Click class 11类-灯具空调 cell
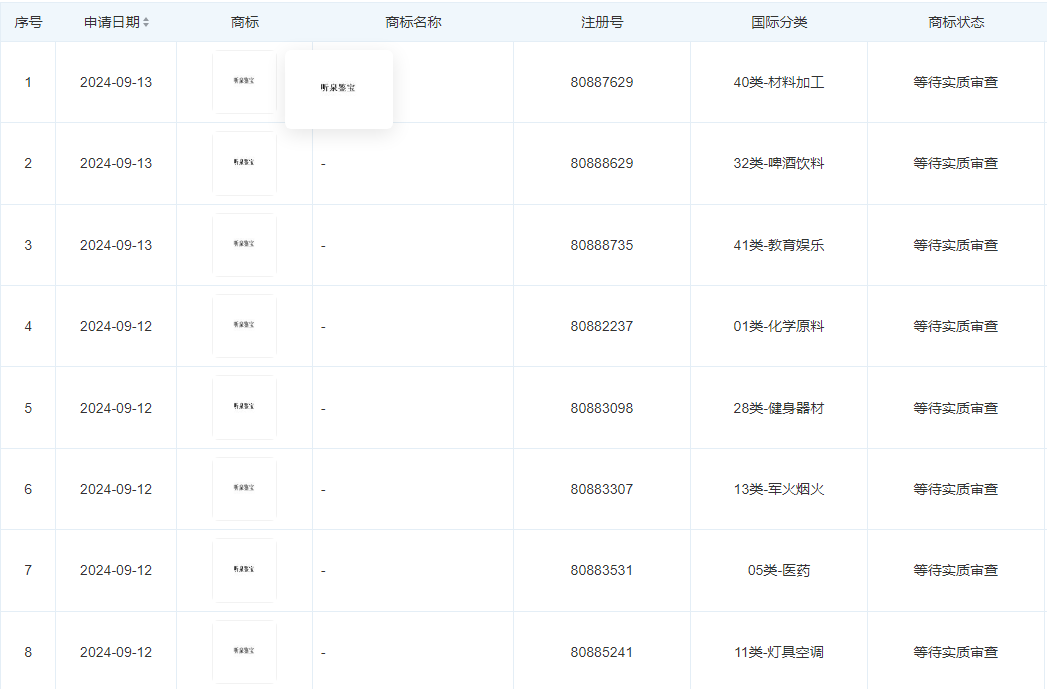Screen dimensions: 1047x689 tap(779, 652)
